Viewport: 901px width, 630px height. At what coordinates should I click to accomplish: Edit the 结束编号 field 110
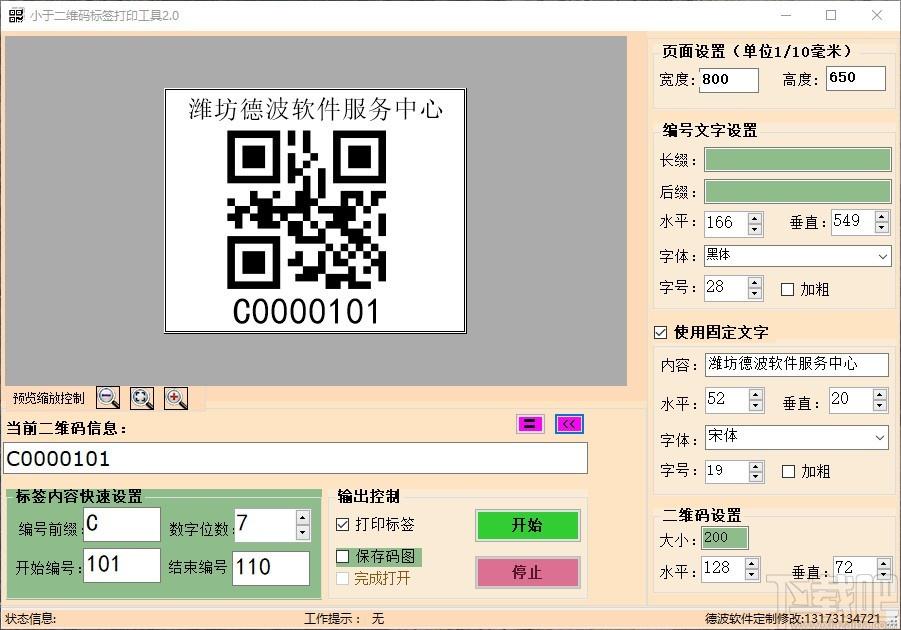pos(271,568)
